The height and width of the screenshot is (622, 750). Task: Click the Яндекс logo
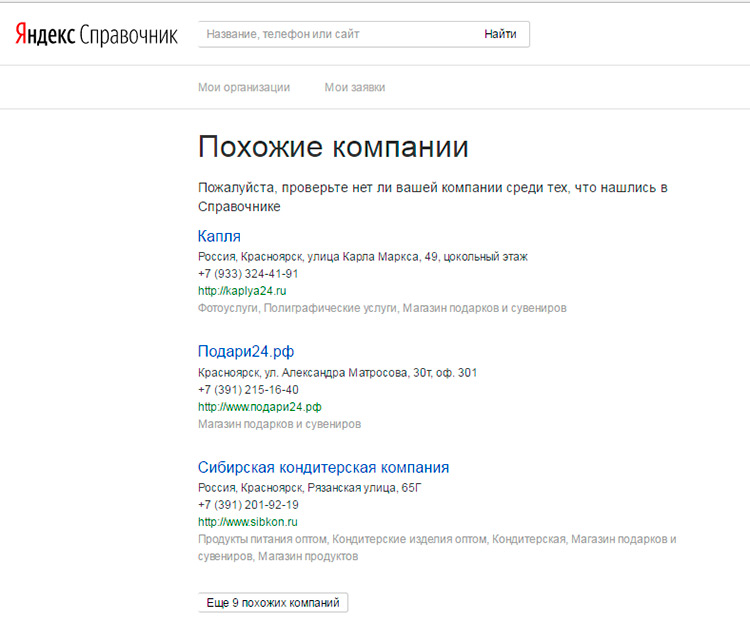click(x=46, y=35)
